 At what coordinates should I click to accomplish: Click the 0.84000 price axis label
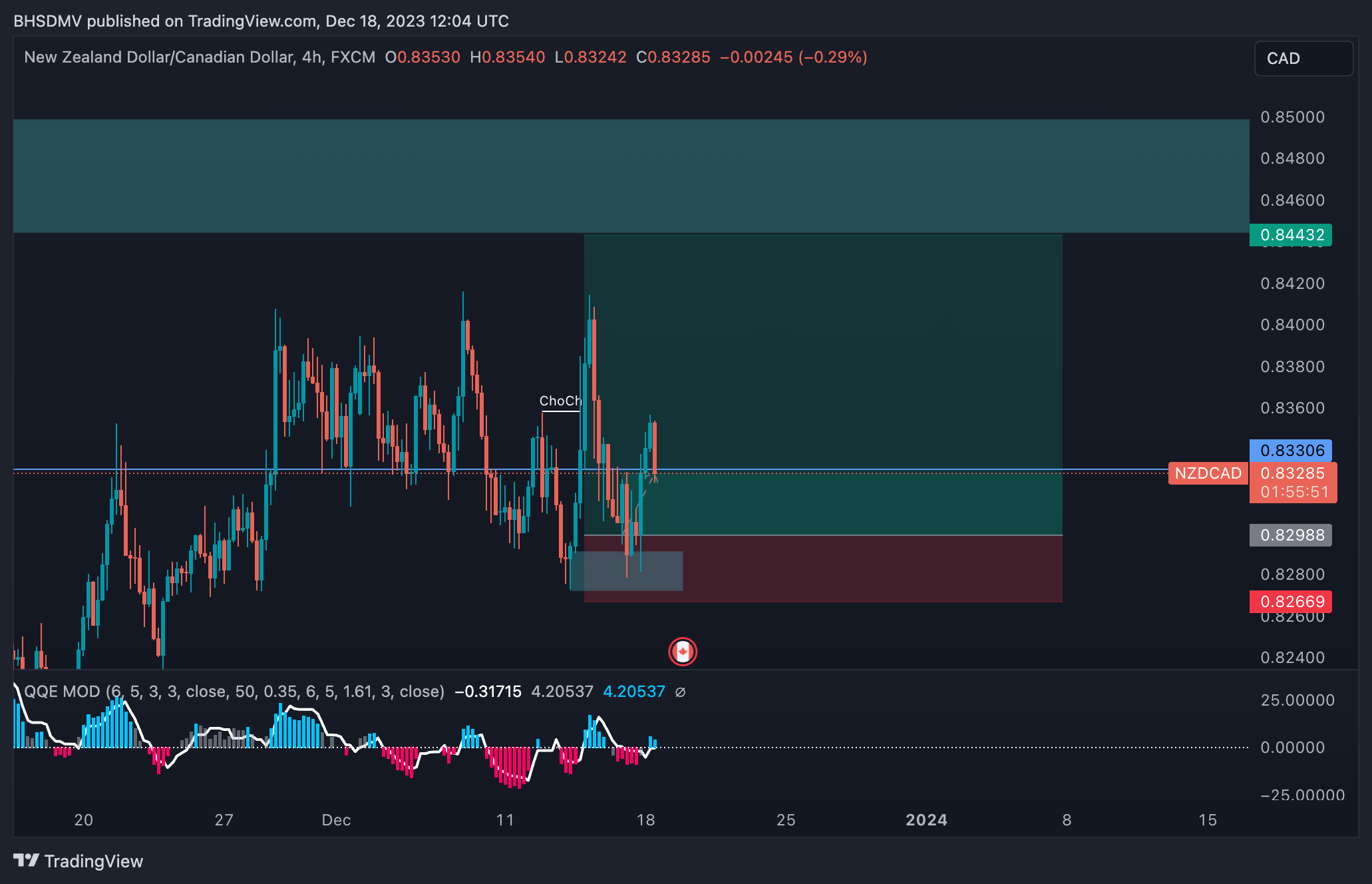(x=1293, y=325)
